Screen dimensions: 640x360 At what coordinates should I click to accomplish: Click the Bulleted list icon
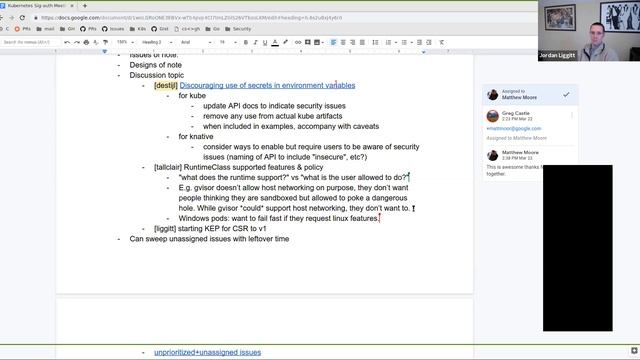[x=404, y=42]
